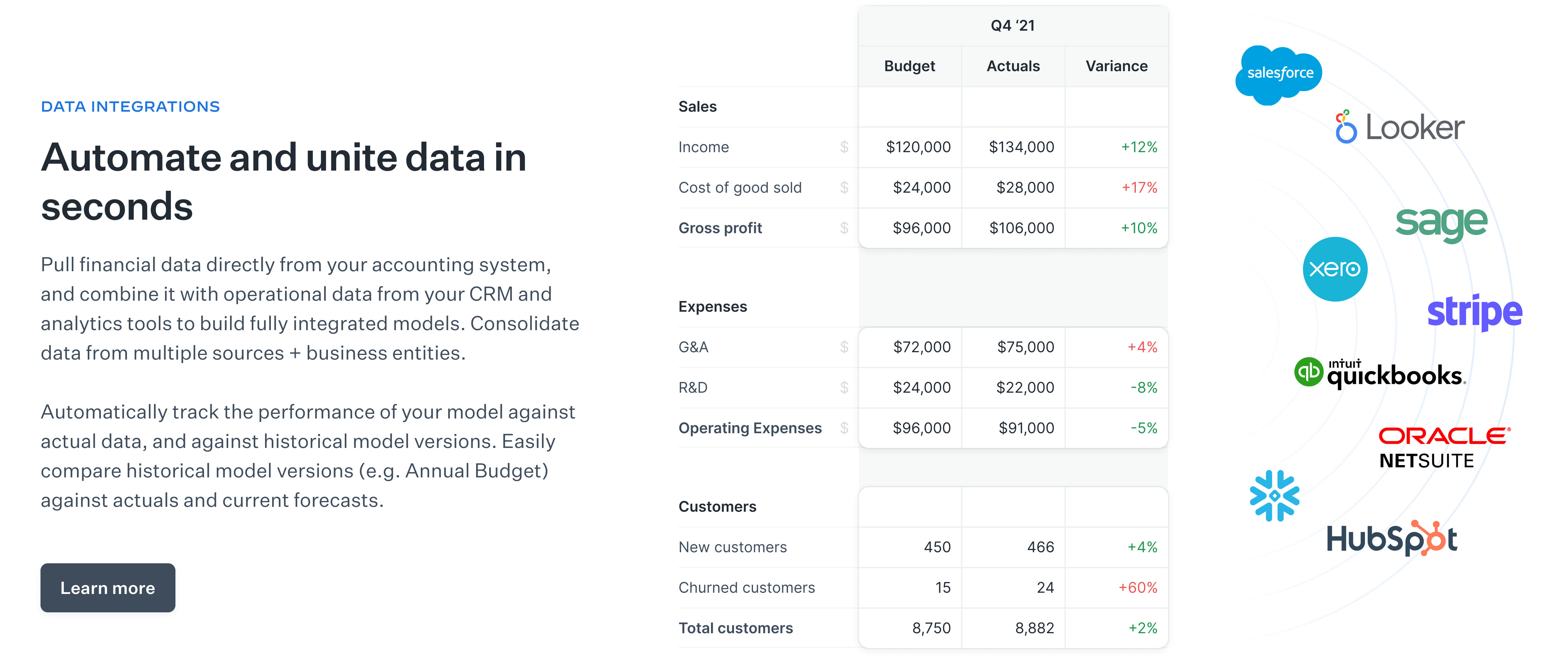Click the Oracle NetSuite logo
This screenshot has height=659, width=1568.
pyautogui.click(x=1444, y=448)
